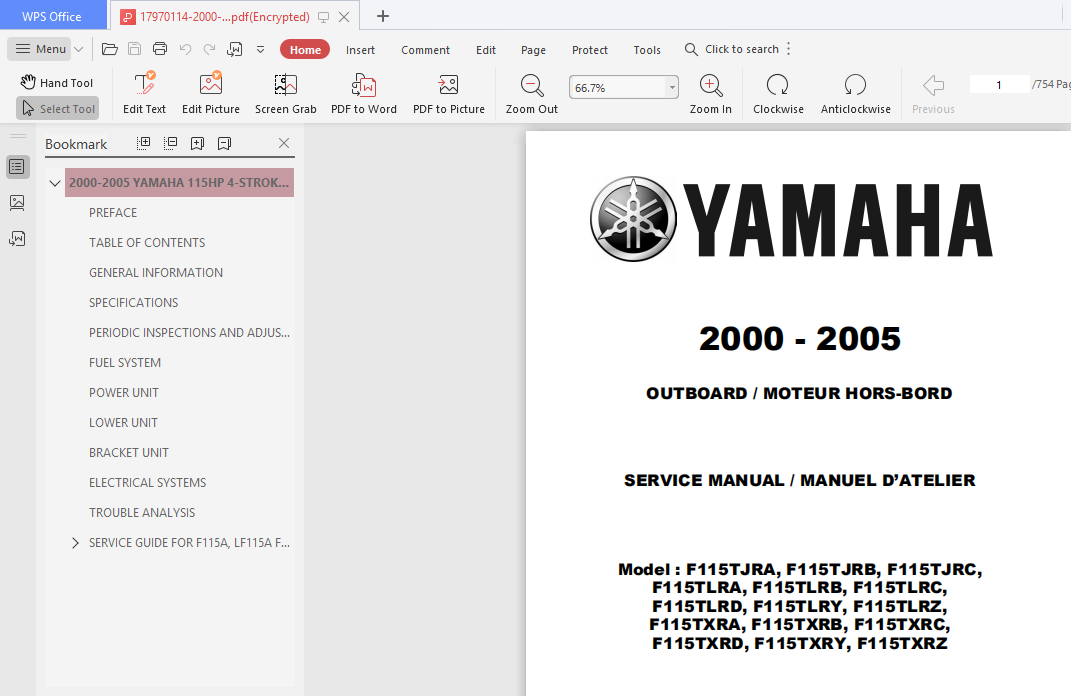Viewport: 1071px width, 696px height.
Task: Switch to the Edit tab
Action: (486, 50)
